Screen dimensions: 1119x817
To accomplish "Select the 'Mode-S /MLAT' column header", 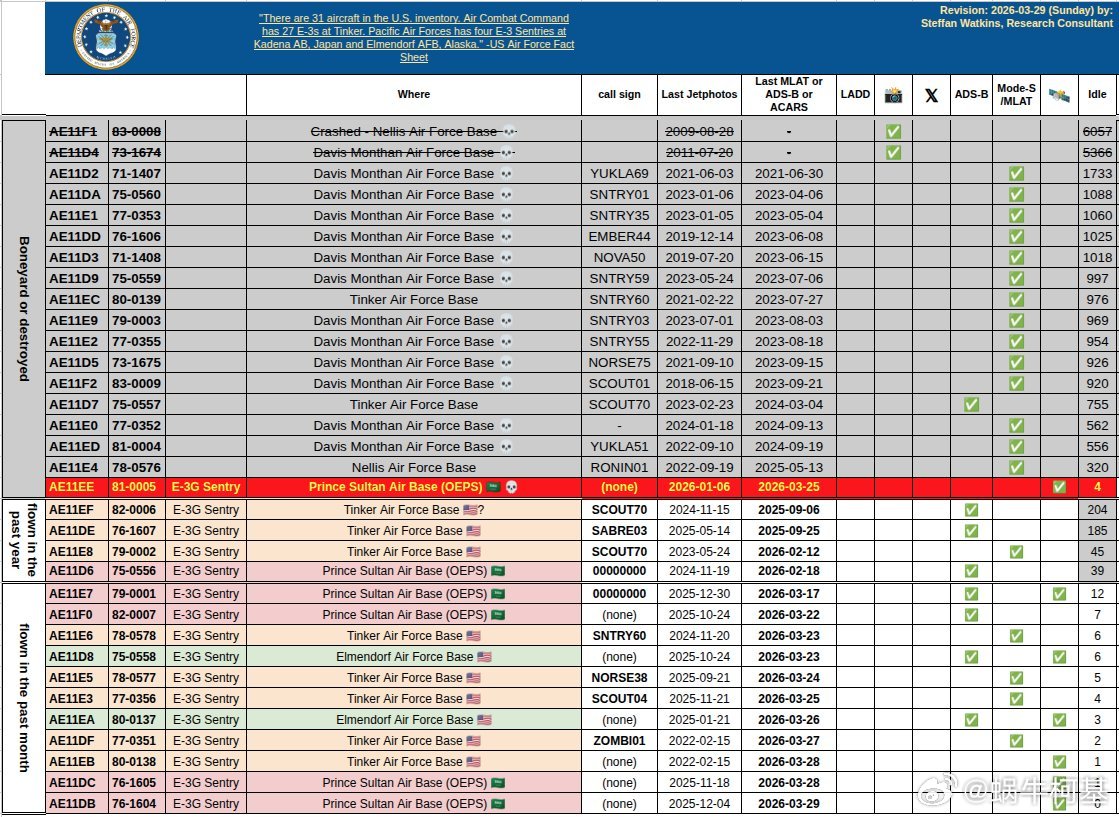I will (x=1016, y=95).
